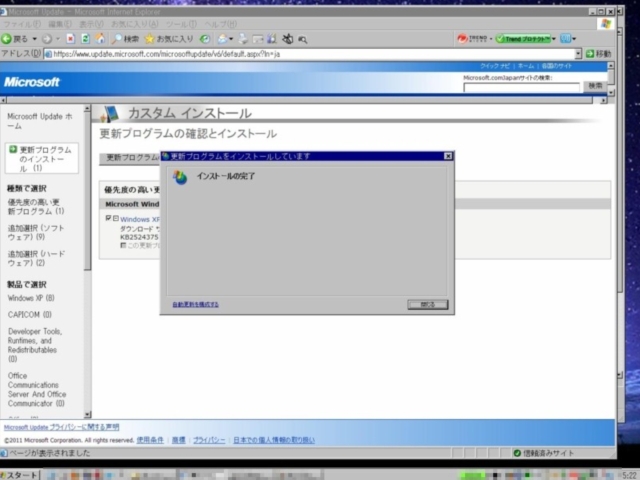Click the dark pointer-like toolbar icon
Viewport: 640px width, 480px height.
[x=288, y=39]
